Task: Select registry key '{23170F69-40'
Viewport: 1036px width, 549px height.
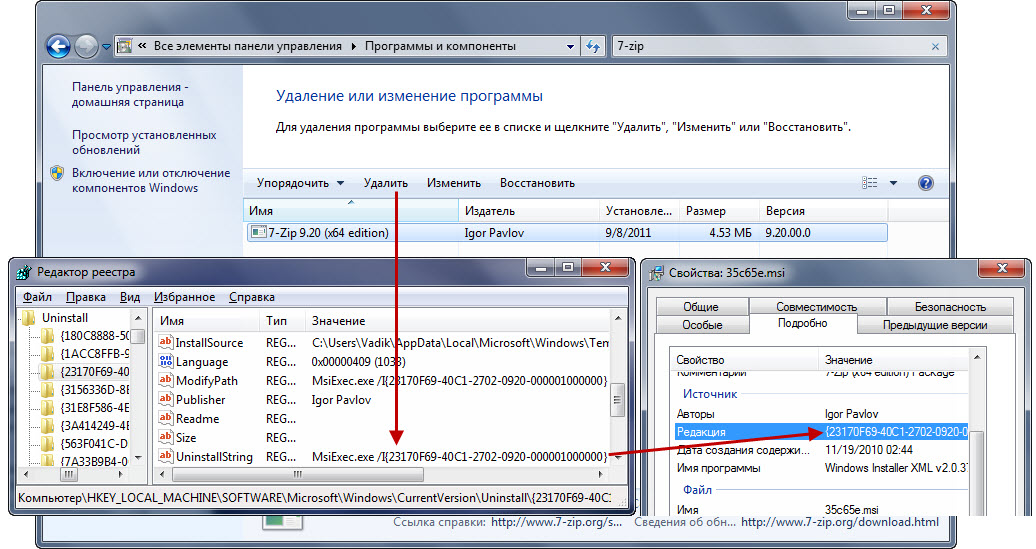Action: point(94,371)
